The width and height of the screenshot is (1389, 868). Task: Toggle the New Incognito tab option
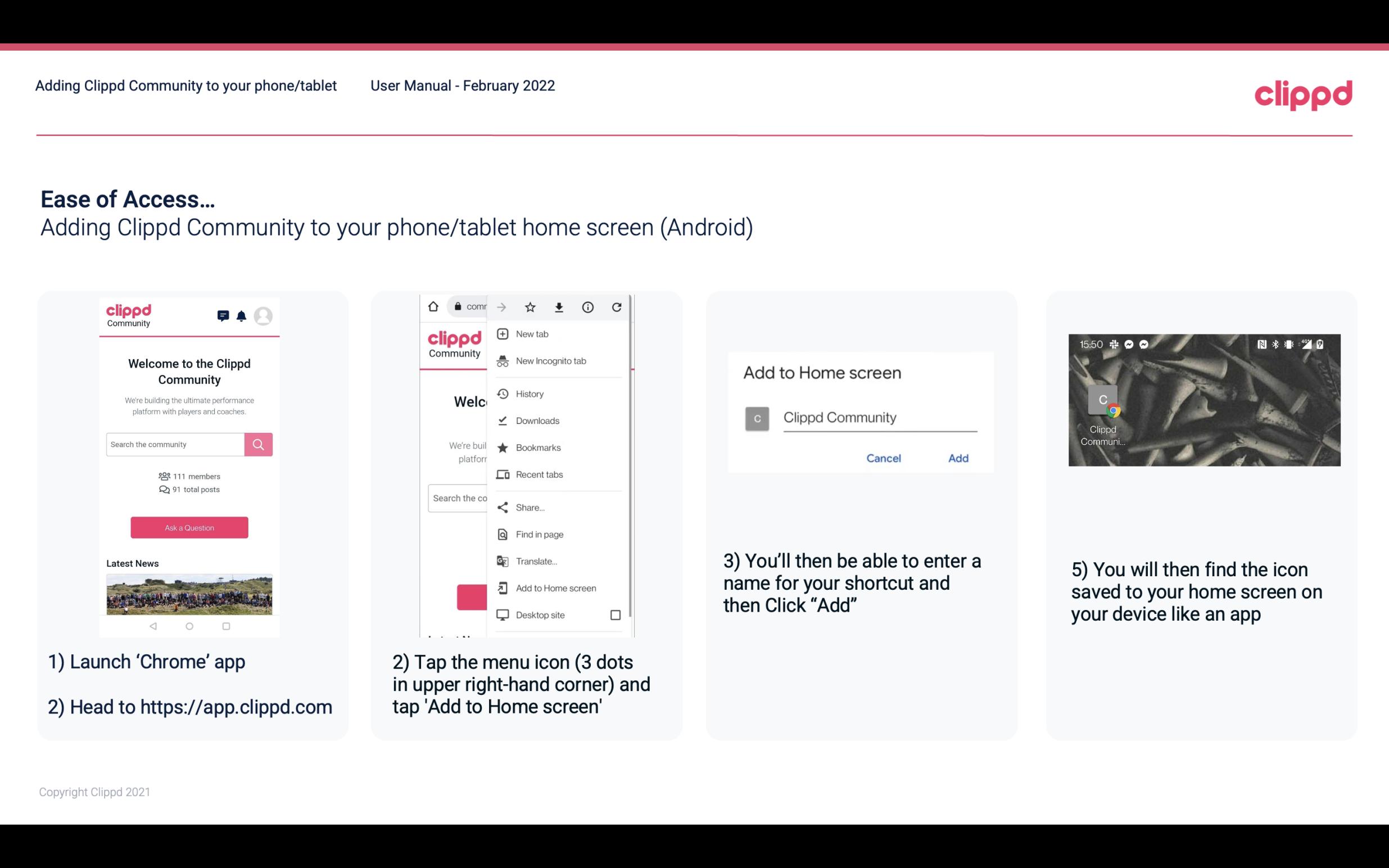tap(550, 361)
